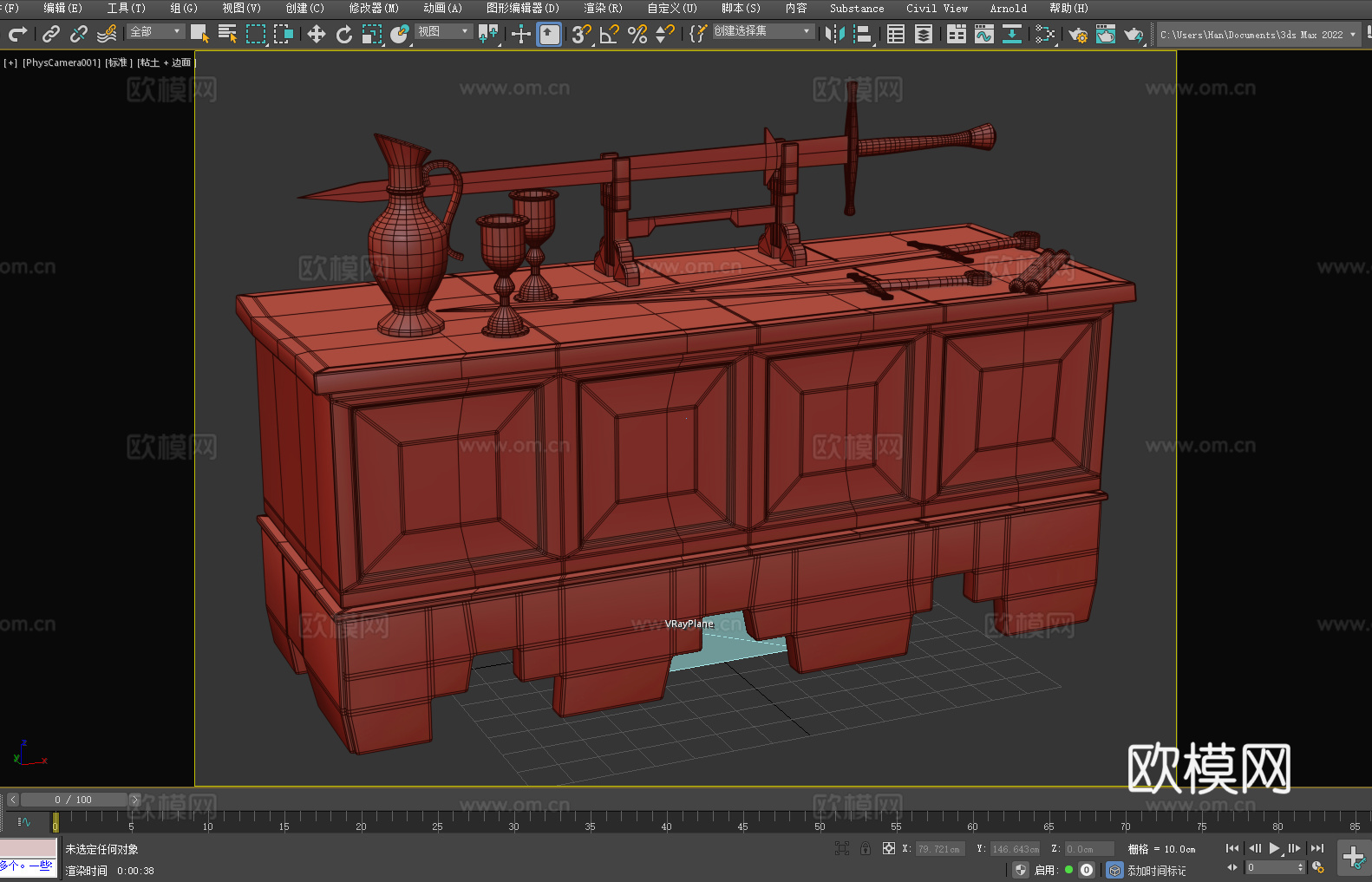Image resolution: width=1372 pixels, height=882 pixels.
Task: Open the Schematic View icon
Action: click(1045, 34)
